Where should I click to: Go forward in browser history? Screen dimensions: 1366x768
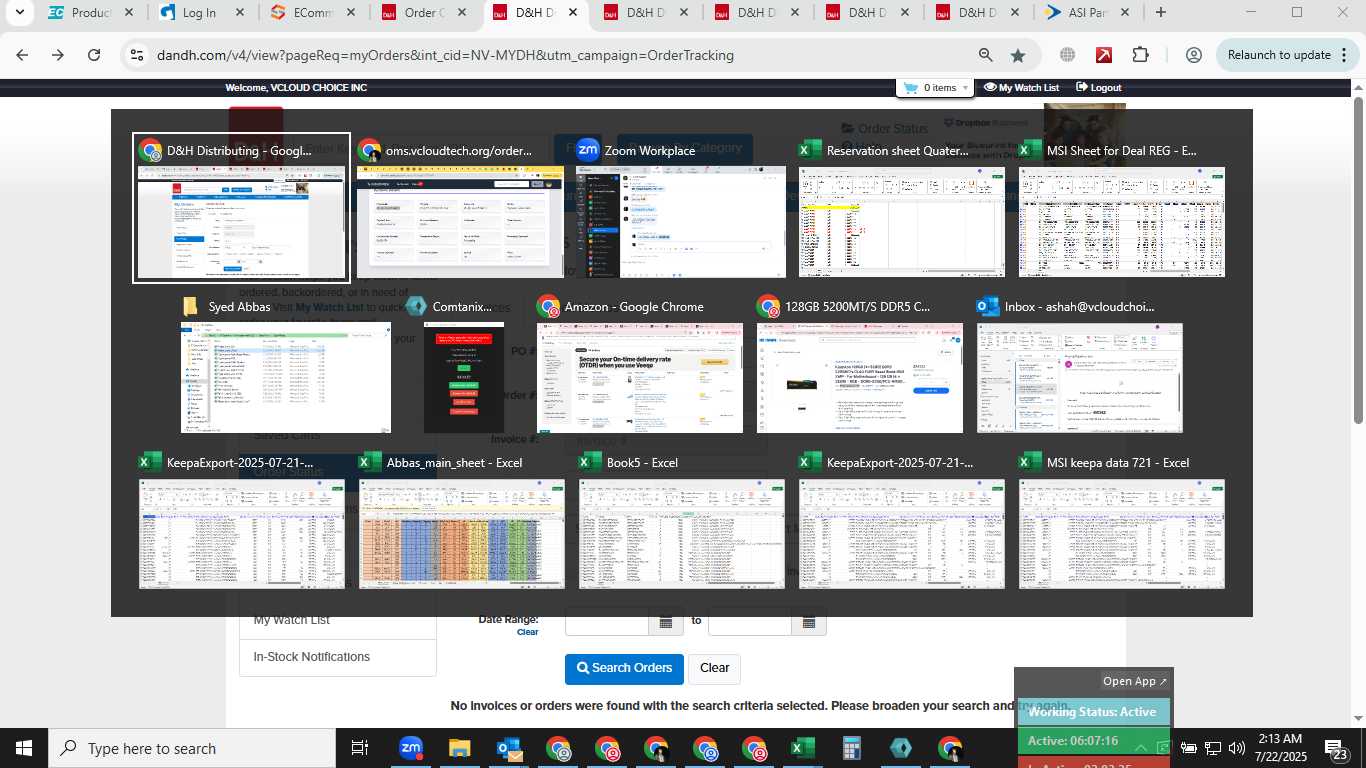[58, 55]
